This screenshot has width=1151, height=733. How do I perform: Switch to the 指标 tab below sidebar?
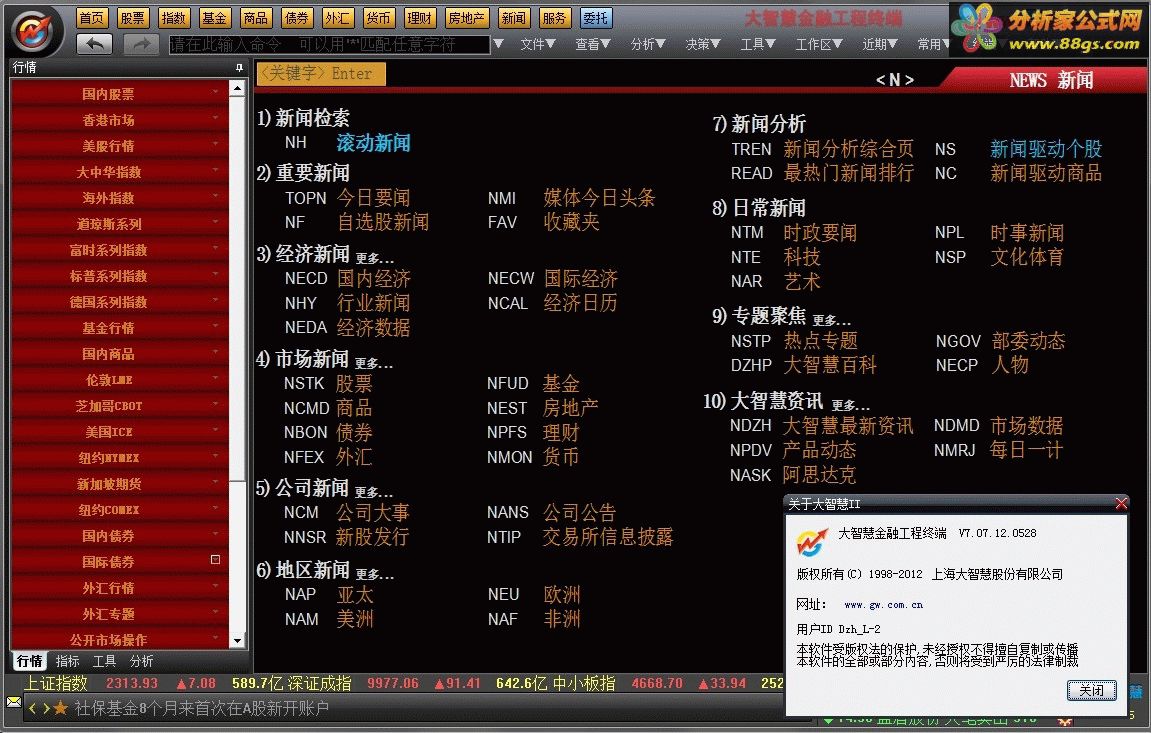(68, 661)
